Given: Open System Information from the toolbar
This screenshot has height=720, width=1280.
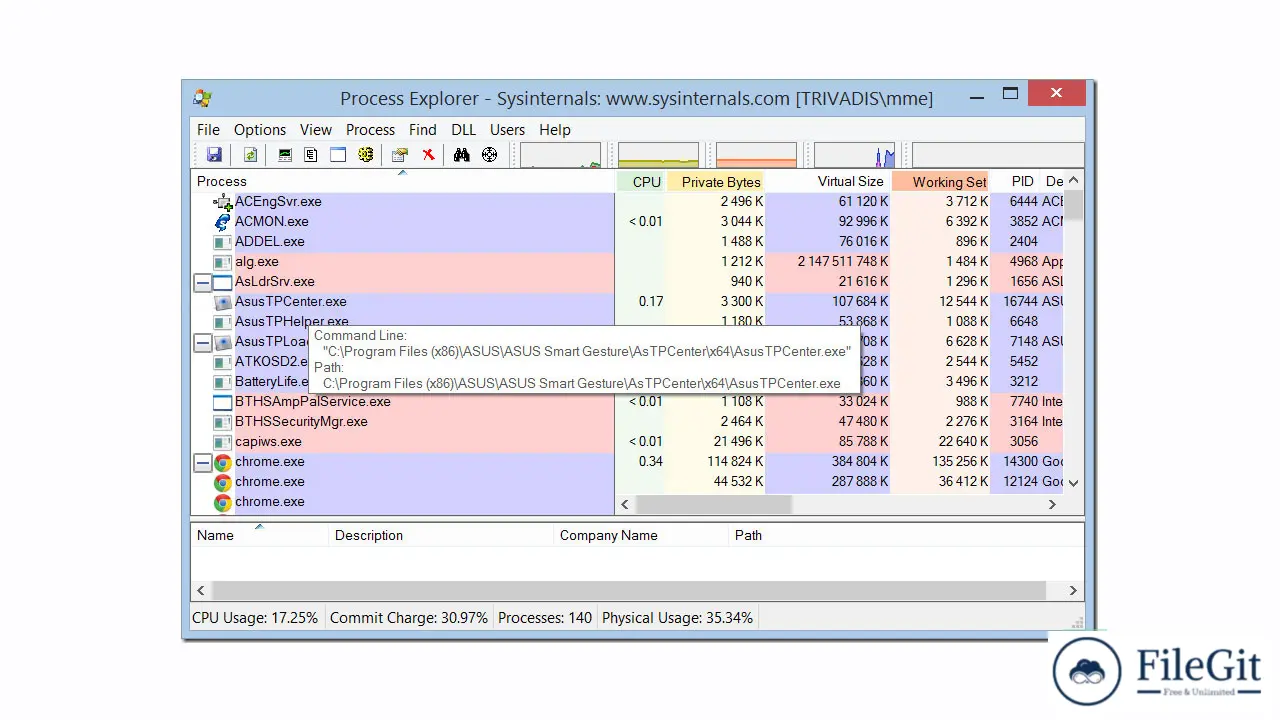Looking at the screenshot, I should [x=285, y=155].
